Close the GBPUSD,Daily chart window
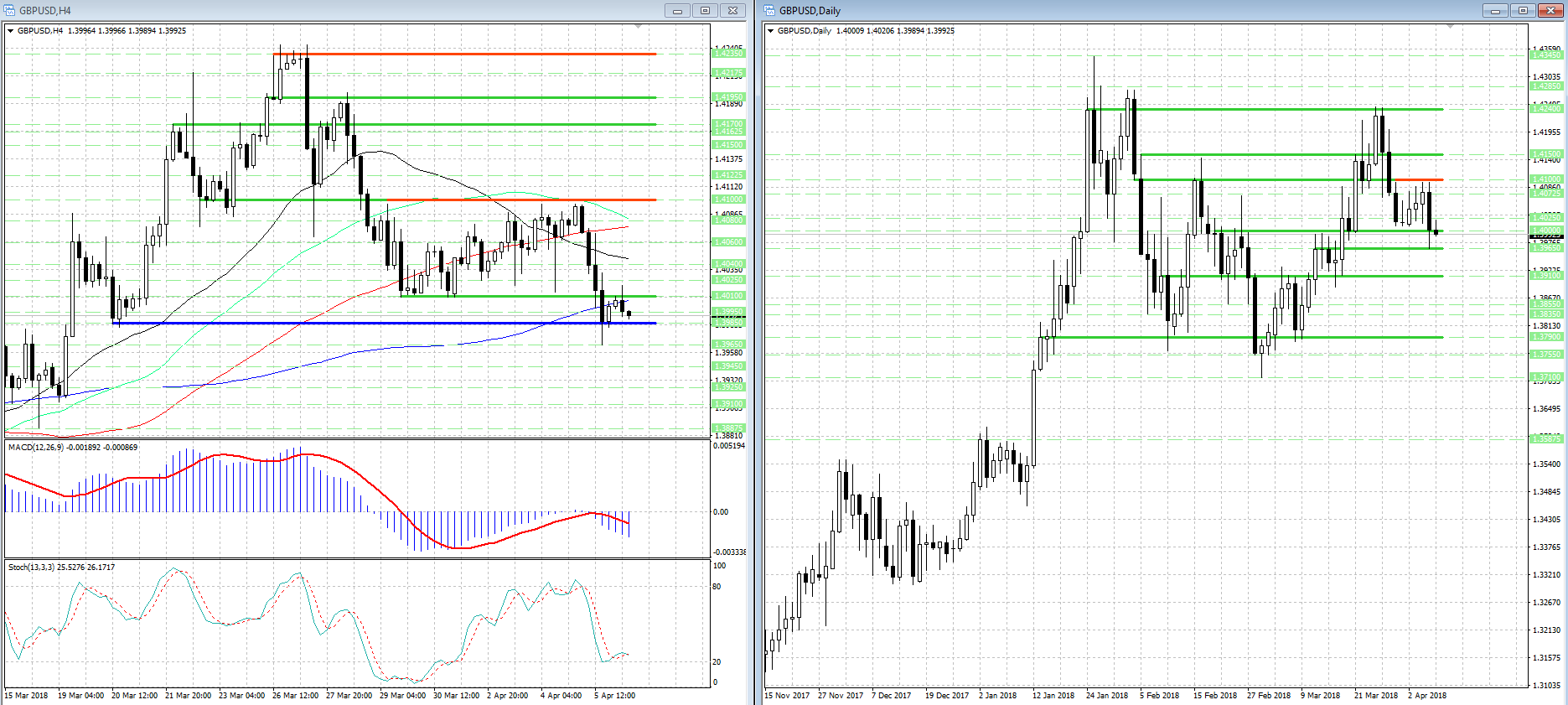 point(1551,11)
